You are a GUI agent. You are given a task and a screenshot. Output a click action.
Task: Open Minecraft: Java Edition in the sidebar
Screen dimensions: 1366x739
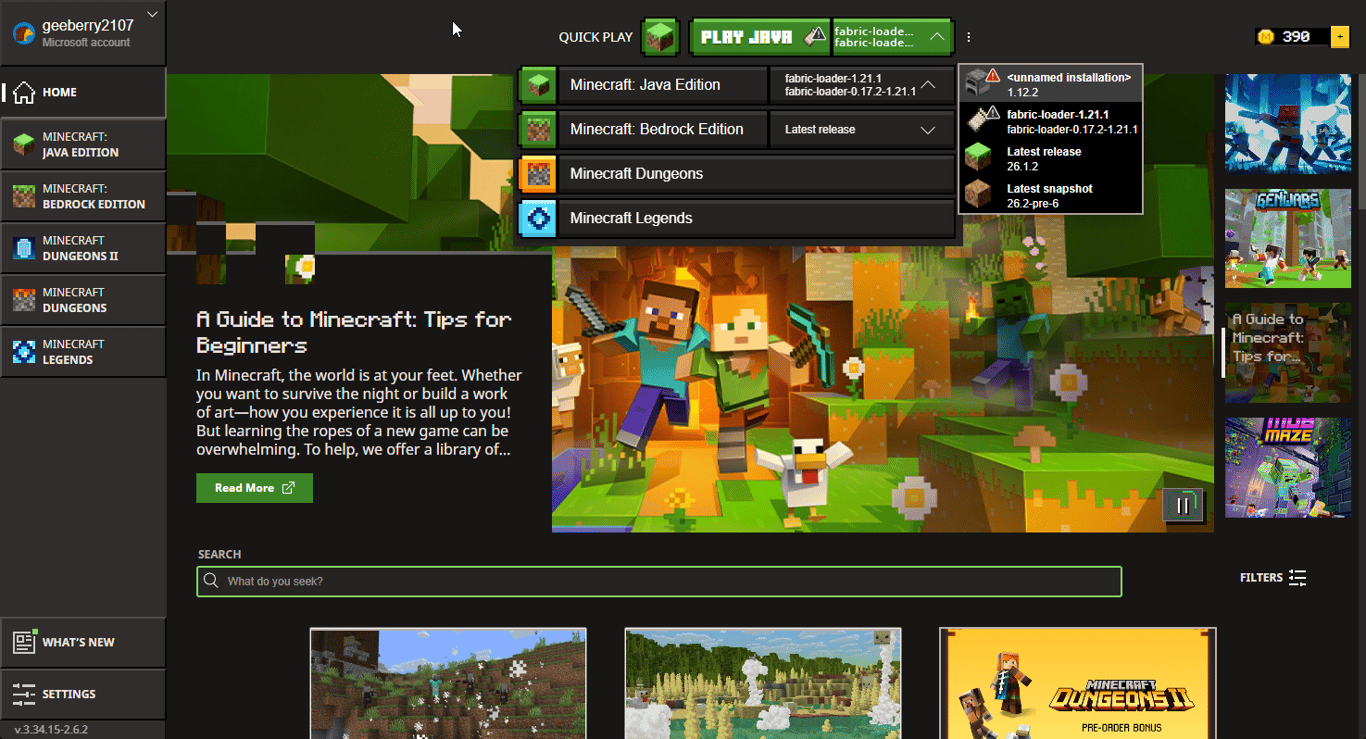point(83,145)
